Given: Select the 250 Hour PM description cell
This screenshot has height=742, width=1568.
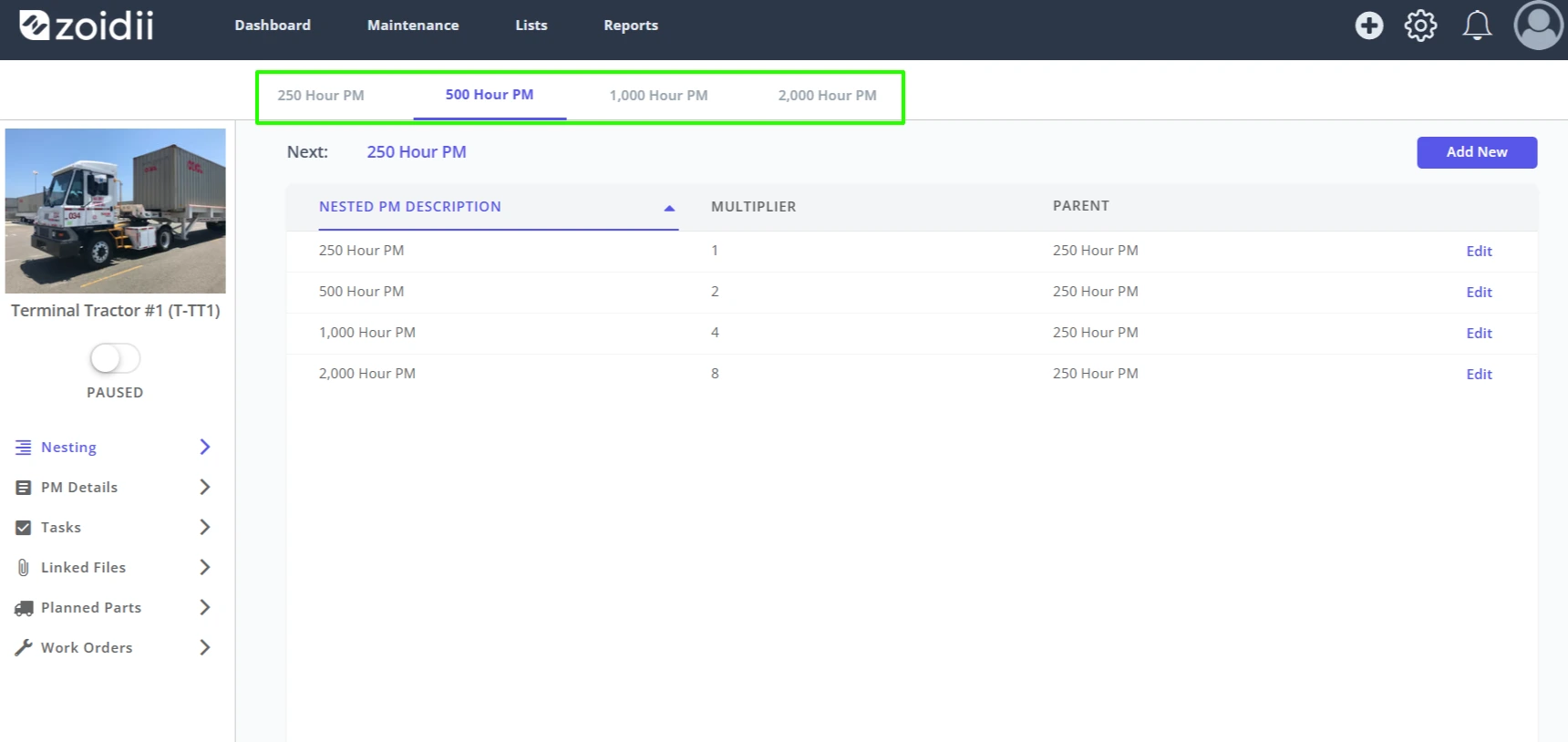Looking at the screenshot, I should click(361, 251).
